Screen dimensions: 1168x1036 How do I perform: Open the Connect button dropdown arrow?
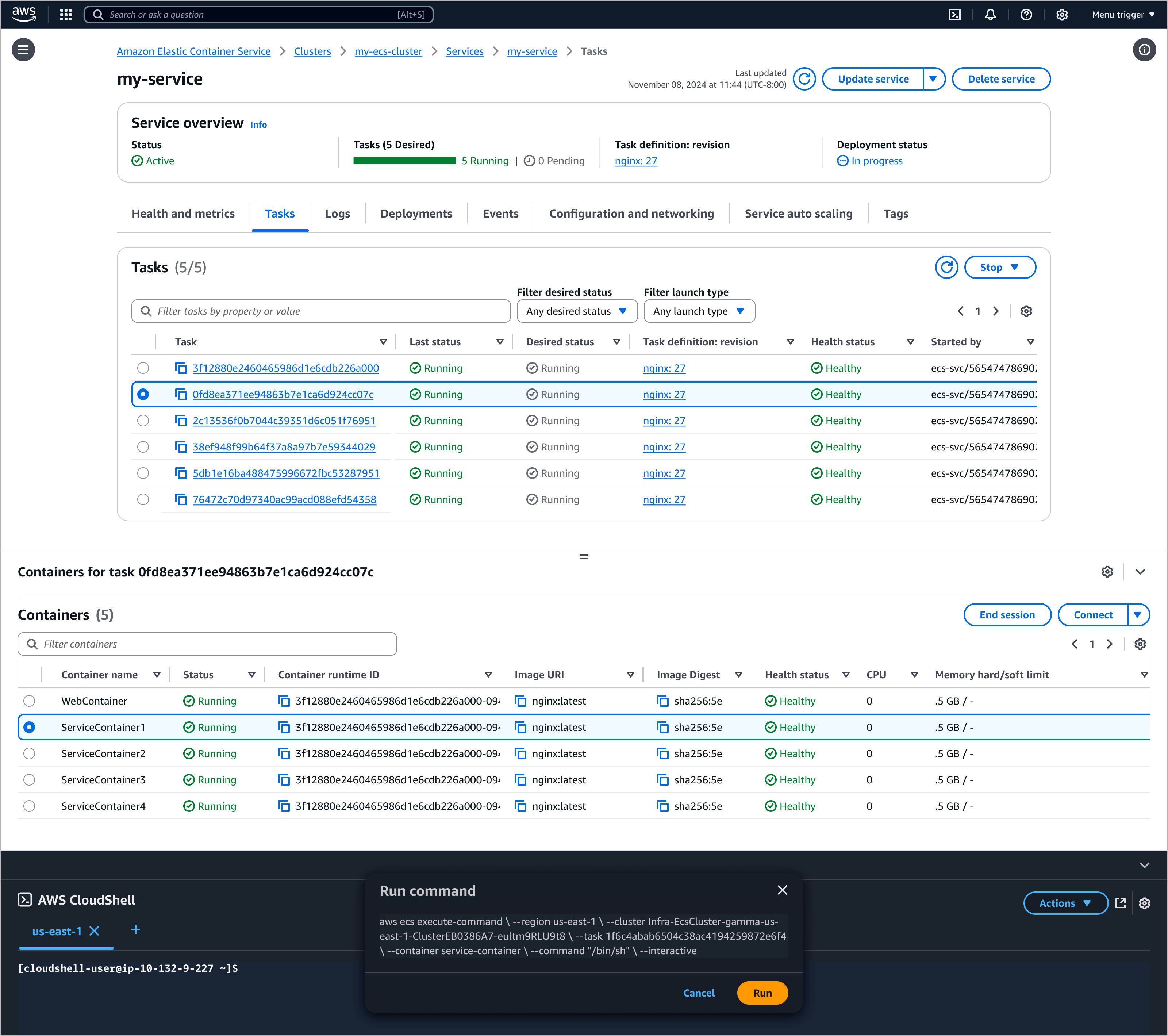[x=1138, y=615]
